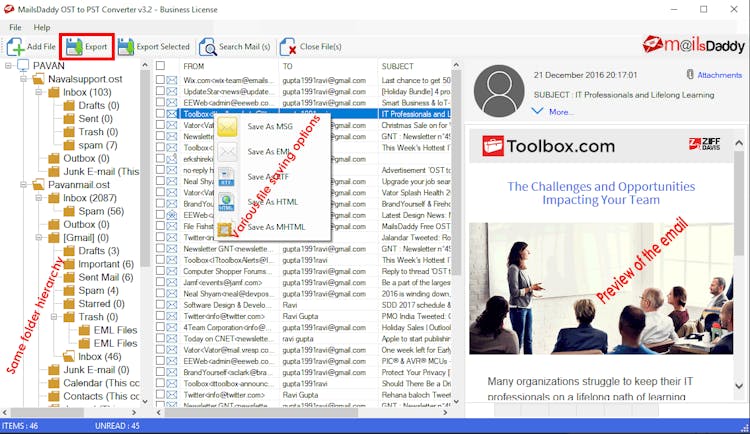Click the Trash (0) folder icon under Navalsupport

pyautogui.click(x=69, y=132)
